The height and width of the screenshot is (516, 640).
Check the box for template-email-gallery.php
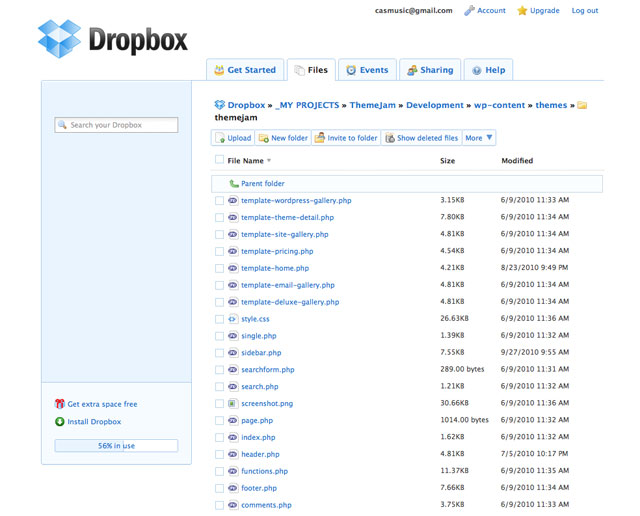click(220, 285)
